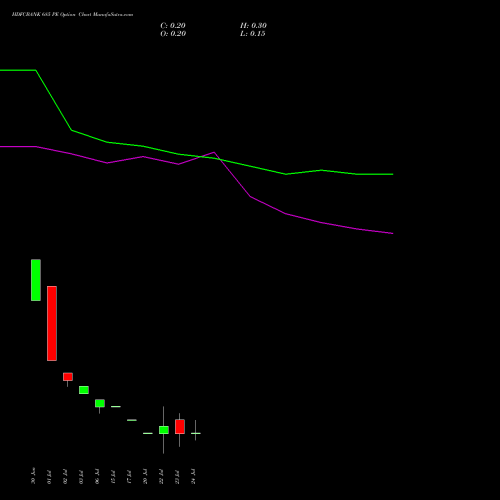Click the high value 'H: 0.30'

click(253, 26)
